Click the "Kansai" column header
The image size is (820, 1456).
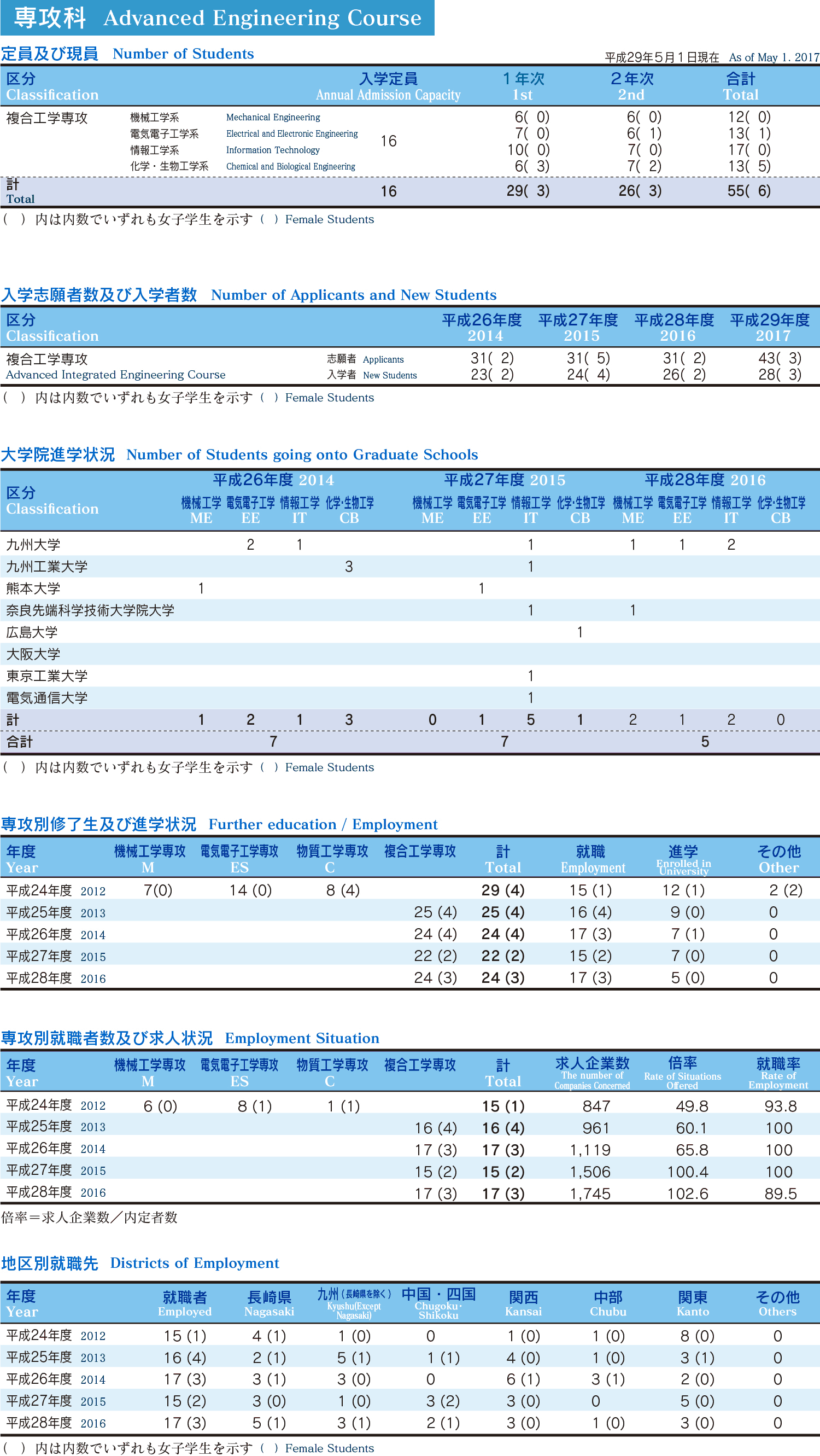tap(523, 1304)
